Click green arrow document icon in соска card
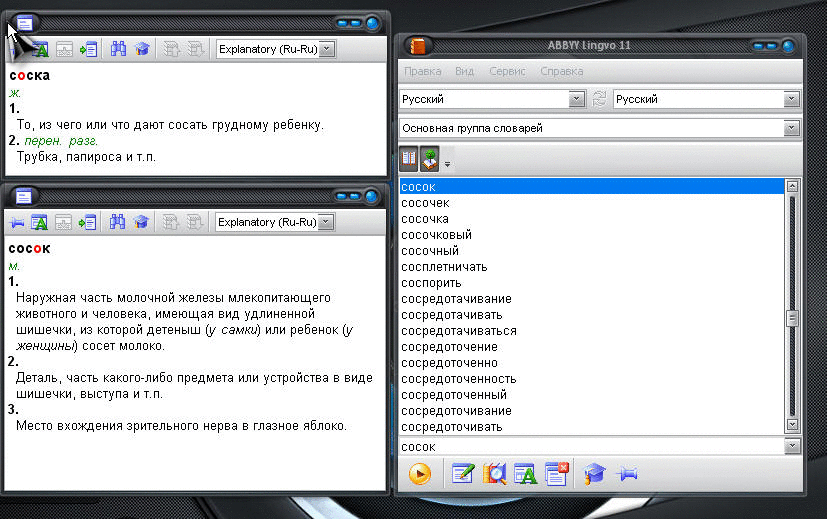827x519 pixels. point(89,50)
